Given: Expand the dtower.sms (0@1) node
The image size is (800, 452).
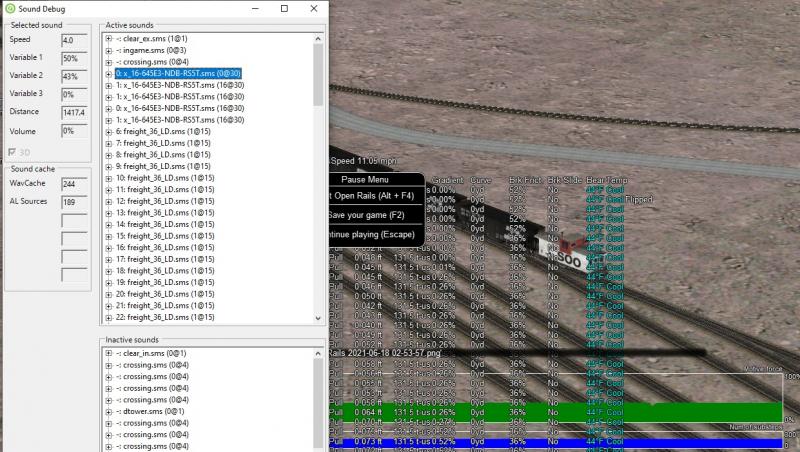Looking at the screenshot, I should [x=109, y=412].
